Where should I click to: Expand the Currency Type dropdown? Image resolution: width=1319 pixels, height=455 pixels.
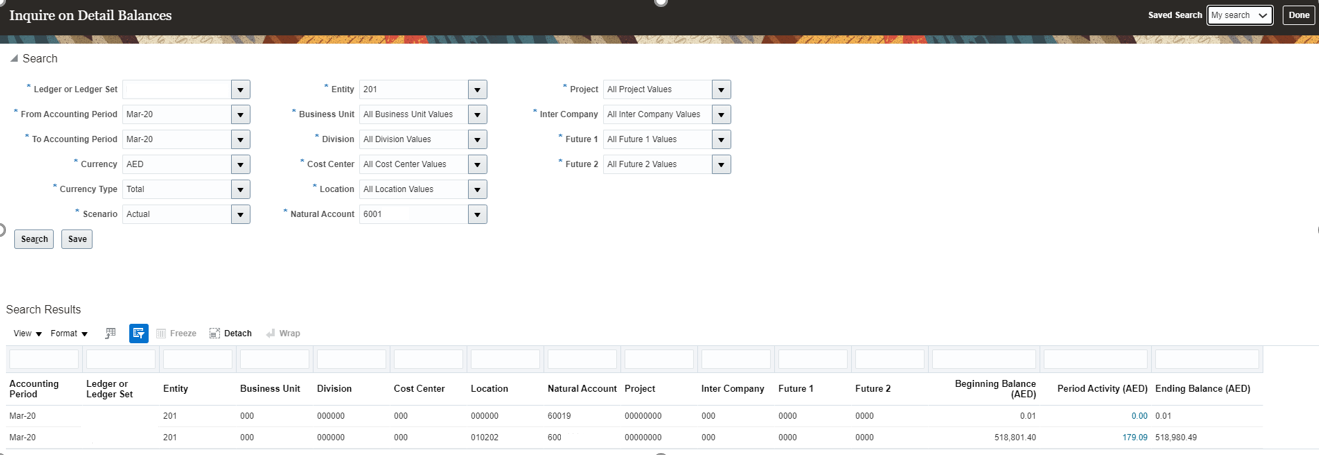click(x=240, y=189)
